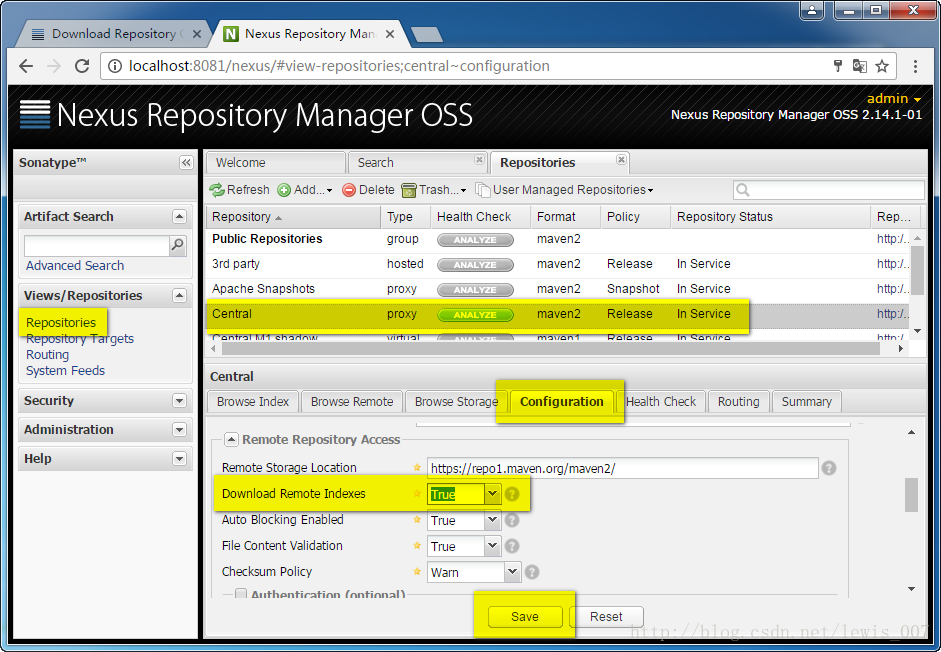Click ANALYZE button for Public Repositories
Viewport: 941px width, 652px height.
pos(475,240)
